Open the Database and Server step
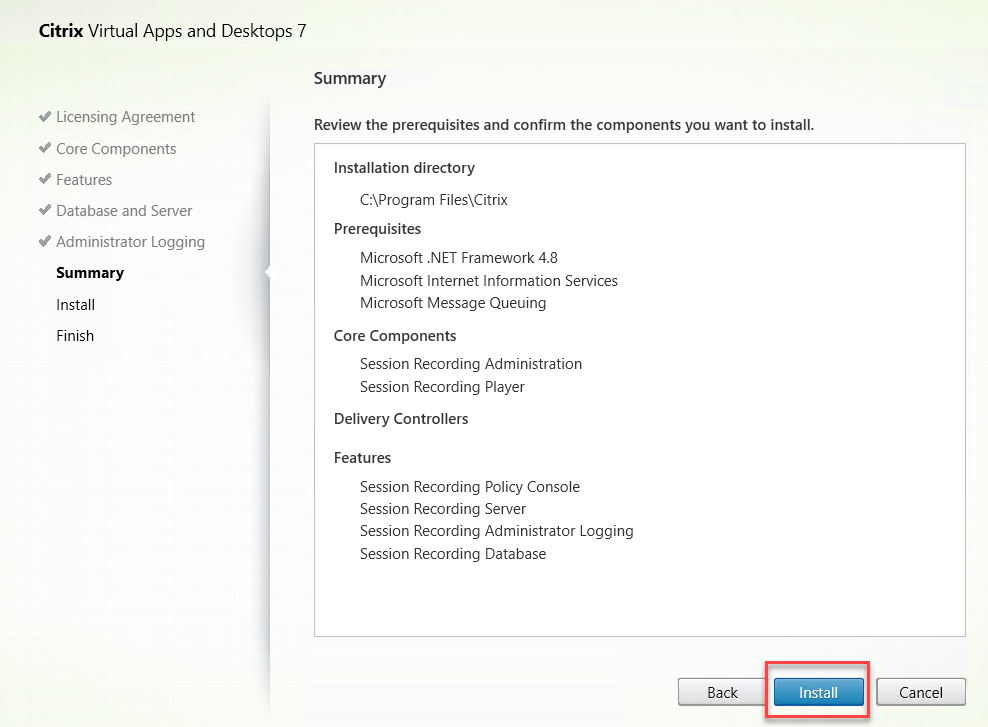 tap(124, 211)
